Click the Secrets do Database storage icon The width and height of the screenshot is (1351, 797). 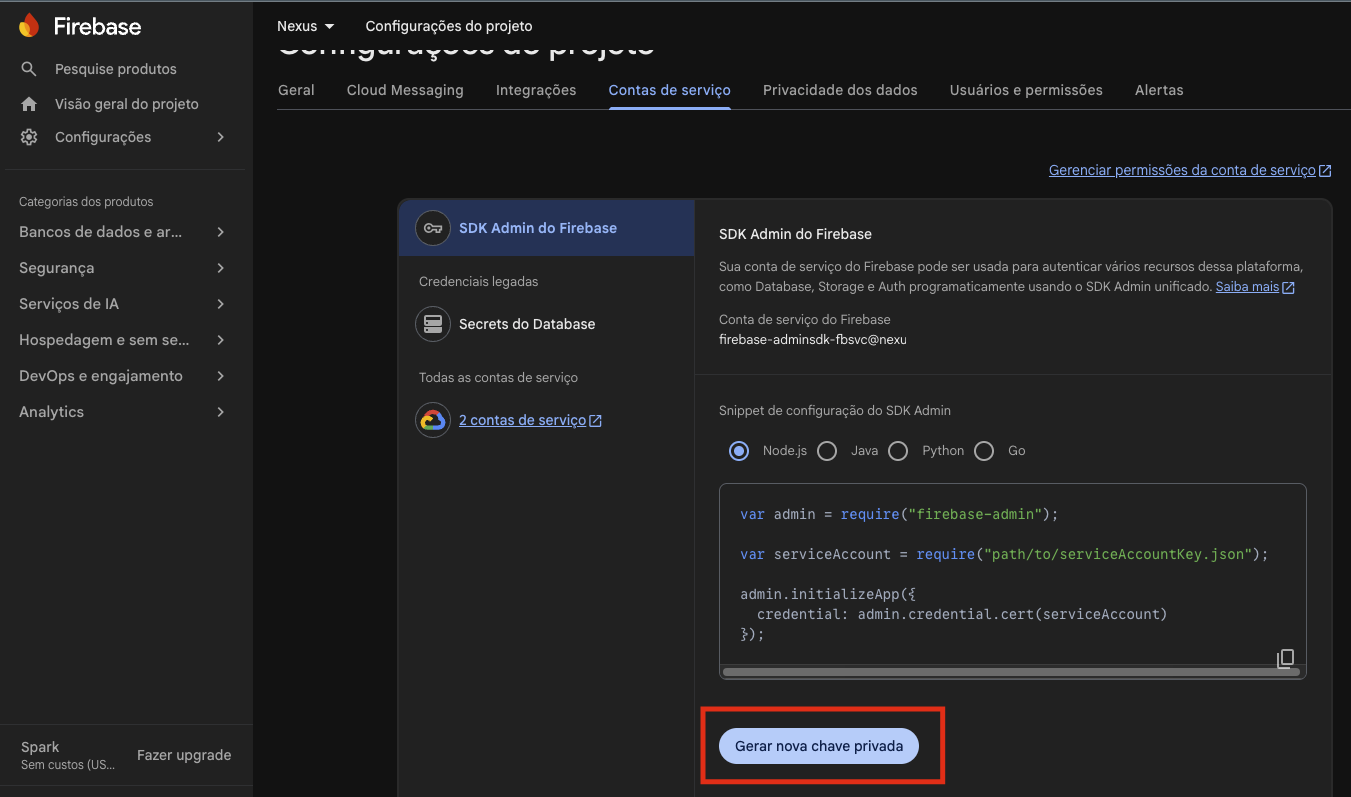click(x=433, y=324)
